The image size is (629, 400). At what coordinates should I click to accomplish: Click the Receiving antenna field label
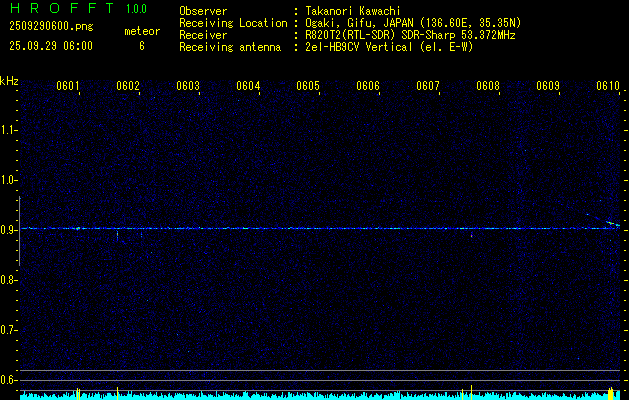point(230,47)
